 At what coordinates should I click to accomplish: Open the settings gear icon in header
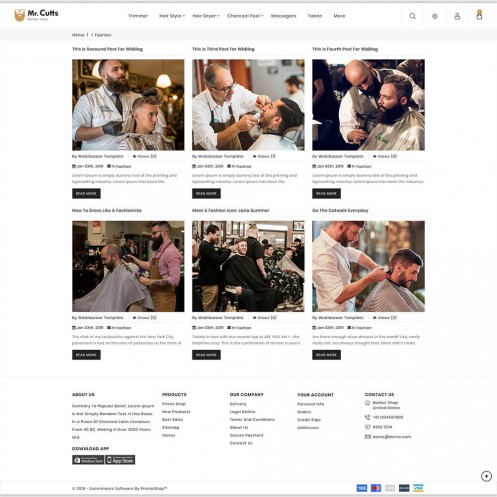tap(435, 16)
